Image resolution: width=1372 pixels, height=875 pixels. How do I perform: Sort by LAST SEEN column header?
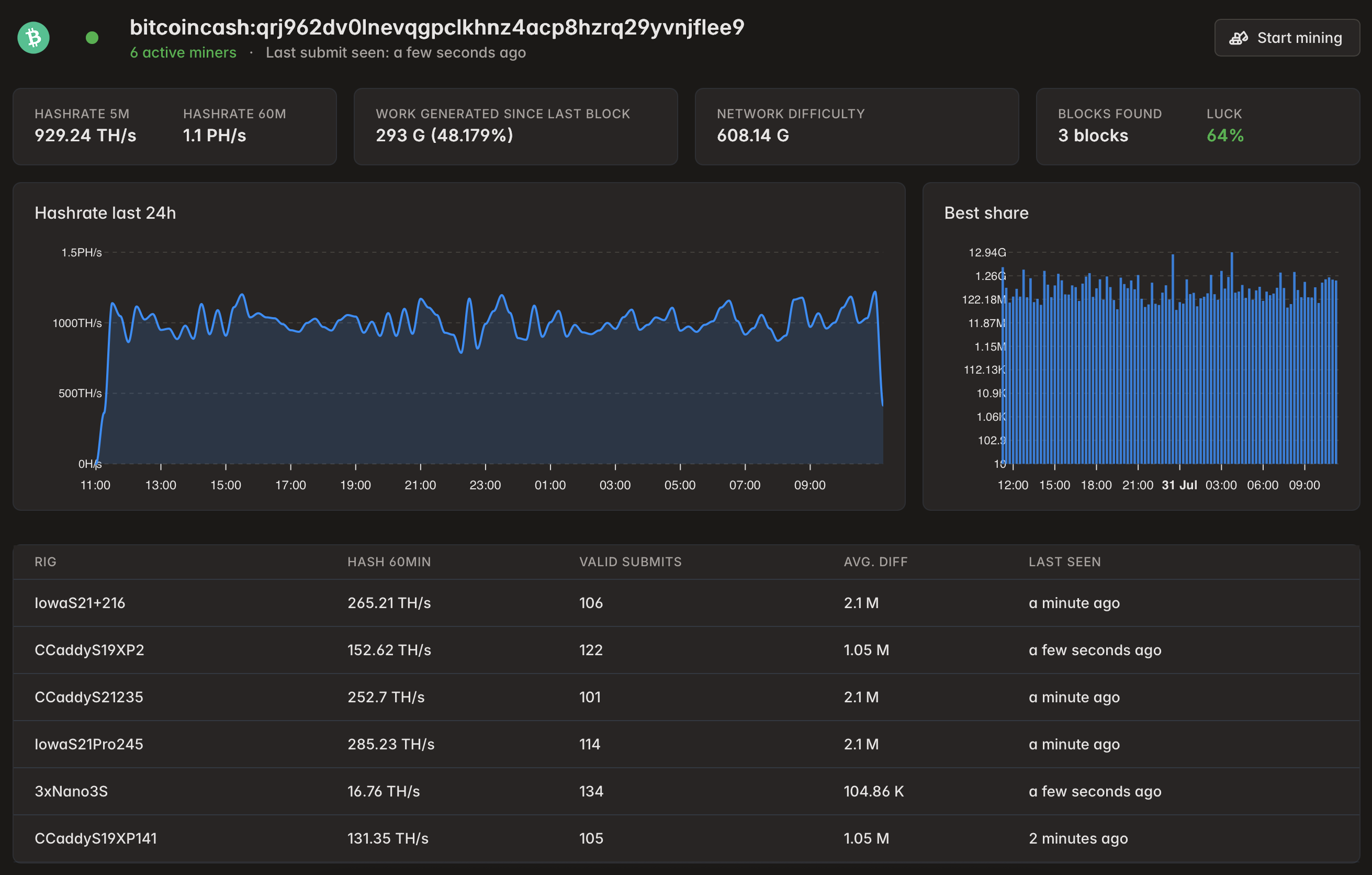point(1064,562)
